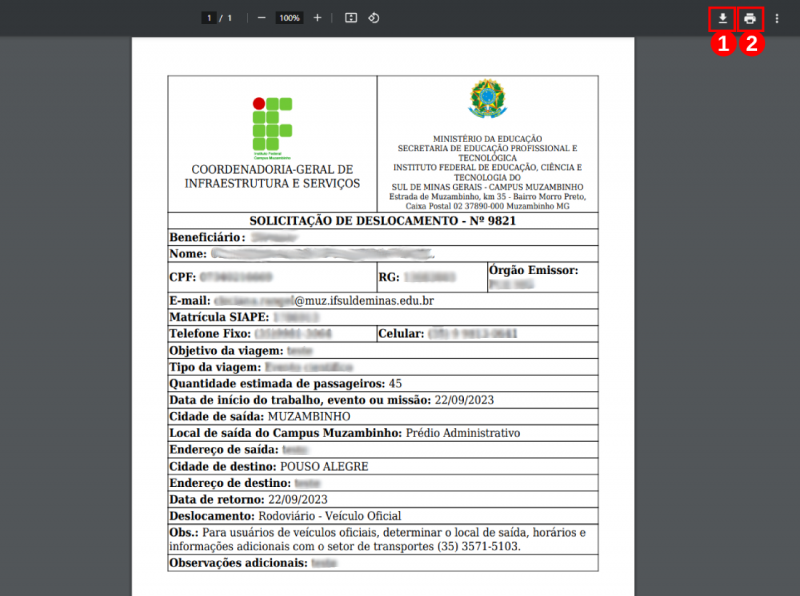Select the IF Sul de Minas logo

click(272, 128)
